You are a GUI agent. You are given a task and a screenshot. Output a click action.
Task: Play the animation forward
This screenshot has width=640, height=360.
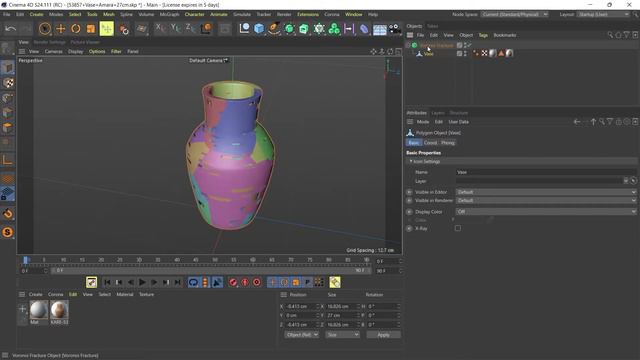(x=142, y=282)
